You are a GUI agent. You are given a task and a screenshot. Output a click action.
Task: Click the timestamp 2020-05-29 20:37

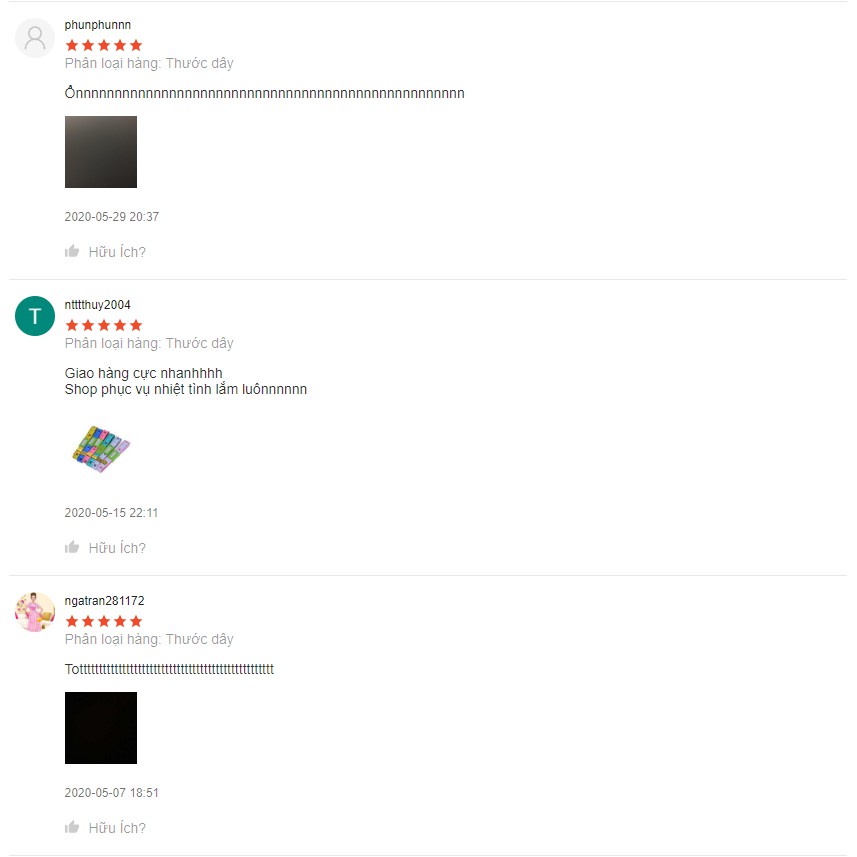tap(112, 217)
